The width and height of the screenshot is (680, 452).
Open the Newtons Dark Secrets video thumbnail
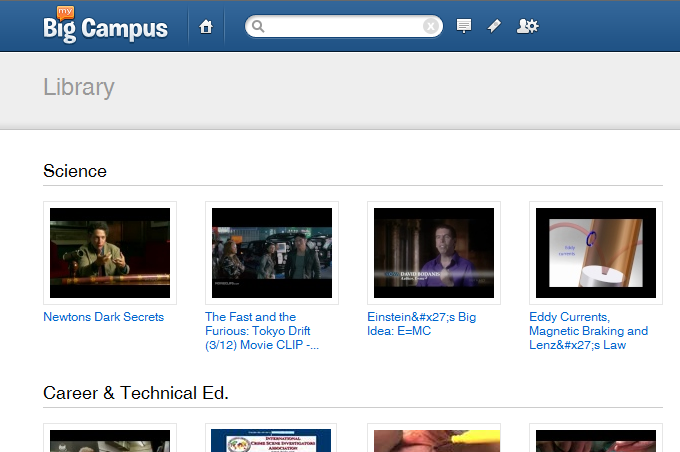pos(110,252)
